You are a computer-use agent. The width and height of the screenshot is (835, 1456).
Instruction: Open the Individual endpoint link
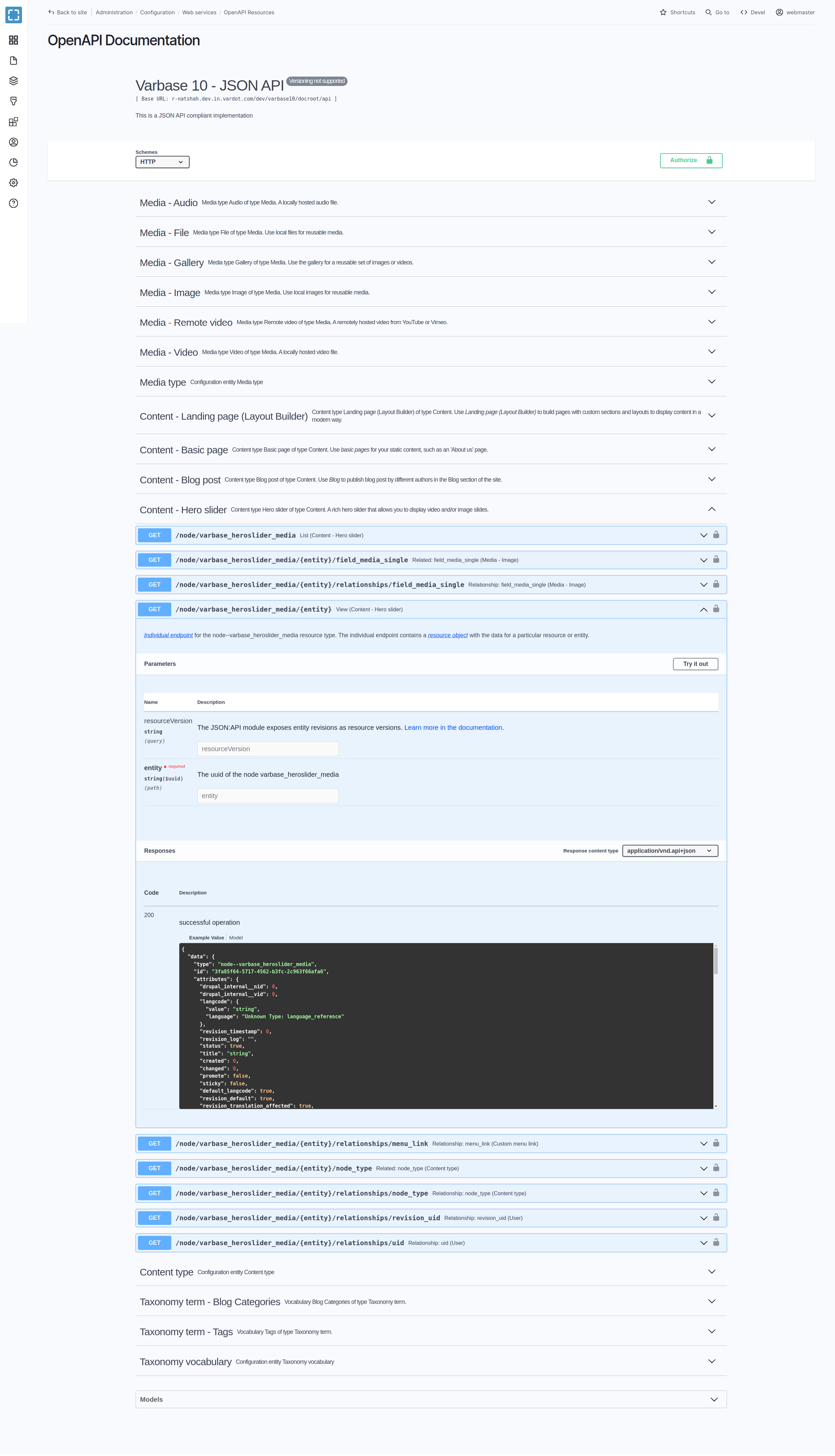pyautogui.click(x=168, y=635)
